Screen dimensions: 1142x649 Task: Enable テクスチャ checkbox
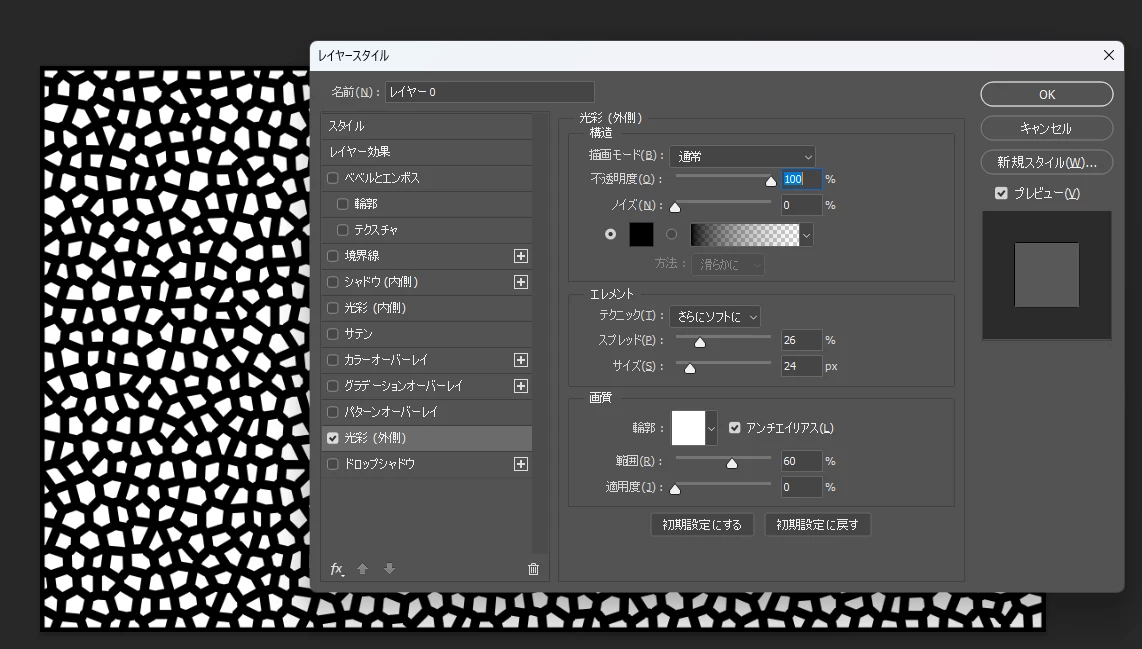[342, 230]
